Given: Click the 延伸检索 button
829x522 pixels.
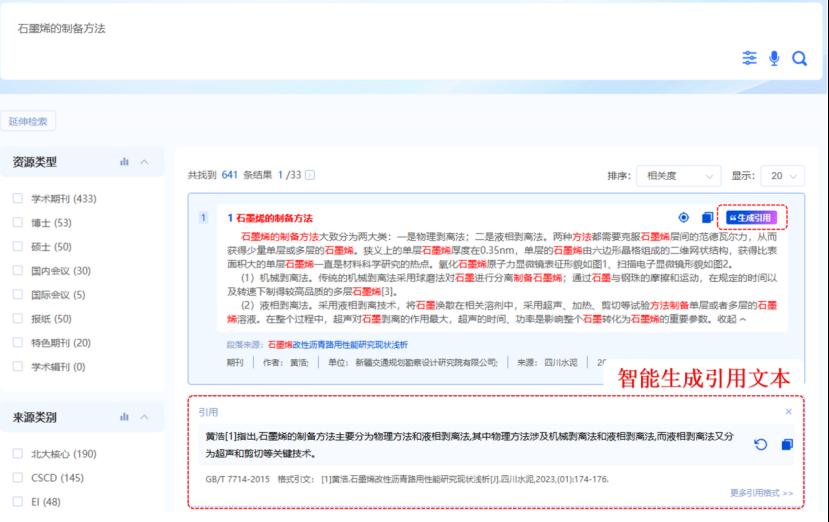Looking at the screenshot, I should [x=28, y=122].
